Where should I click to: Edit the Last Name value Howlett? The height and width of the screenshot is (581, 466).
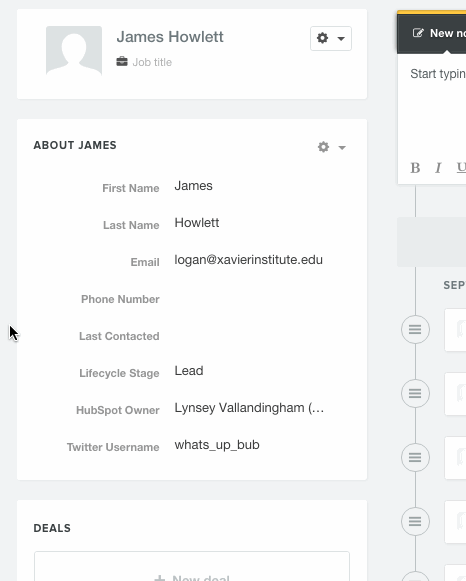click(x=197, y=223)
